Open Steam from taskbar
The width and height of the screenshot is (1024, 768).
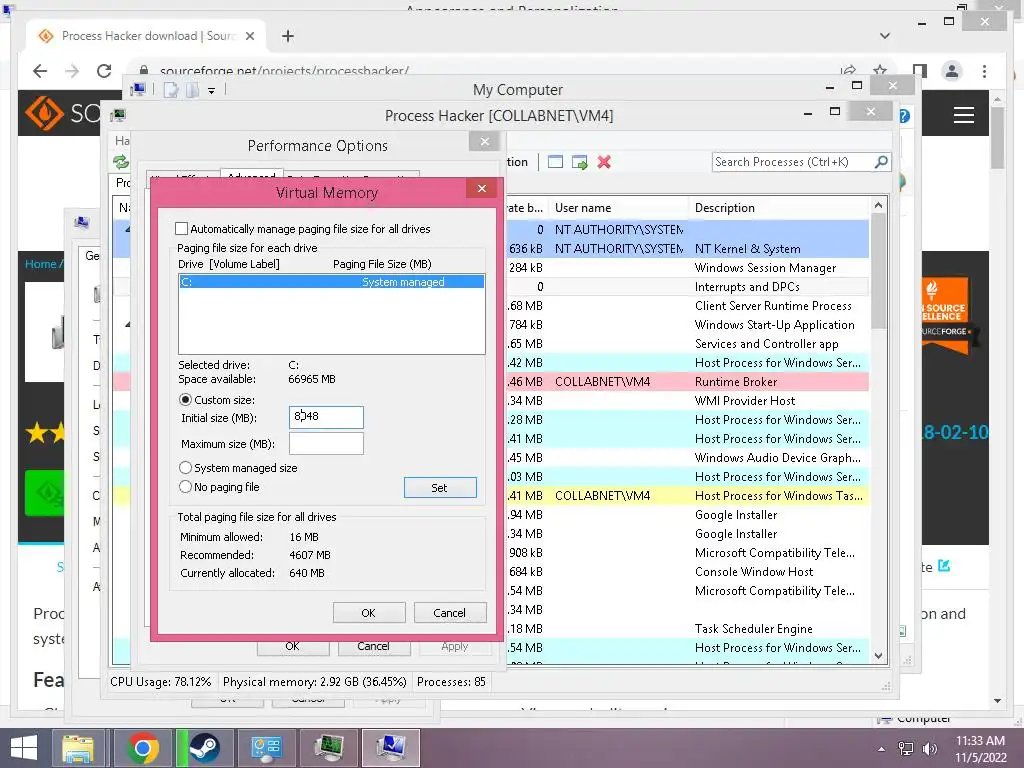pyautogui.click(x=204, y=748)
